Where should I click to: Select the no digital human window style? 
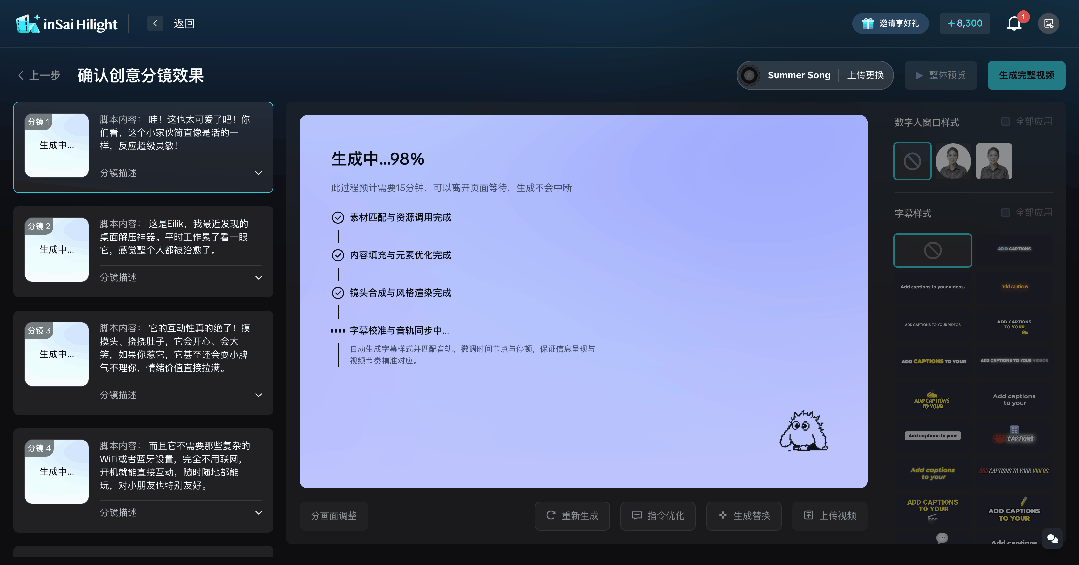pyautogui.click(x=912, y=161)
